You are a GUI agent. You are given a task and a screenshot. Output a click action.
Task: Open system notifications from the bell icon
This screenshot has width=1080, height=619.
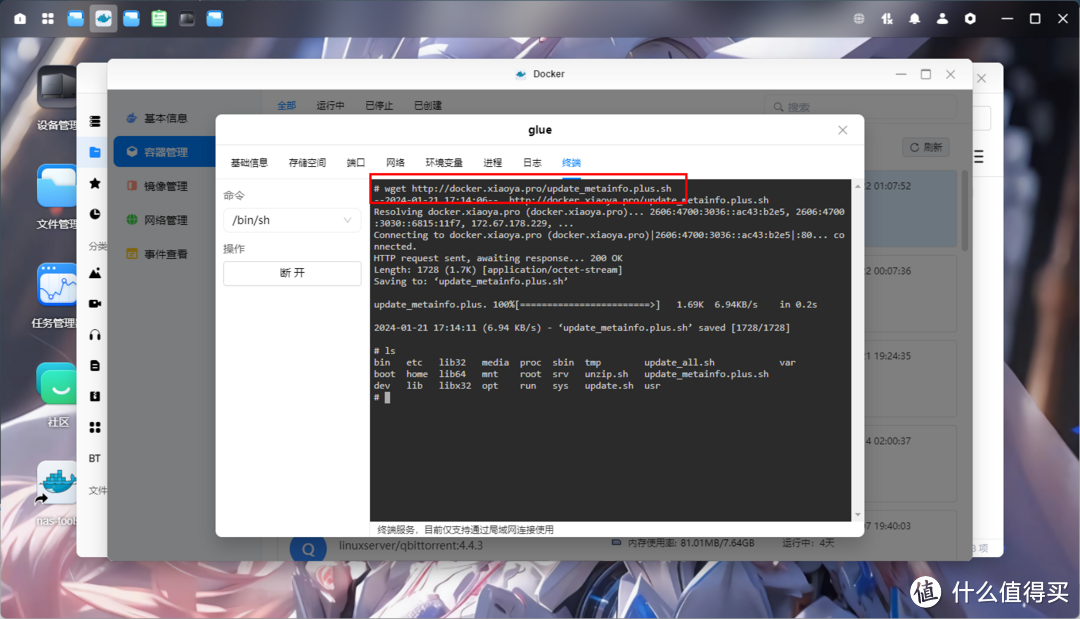click(x=914, y=17)
